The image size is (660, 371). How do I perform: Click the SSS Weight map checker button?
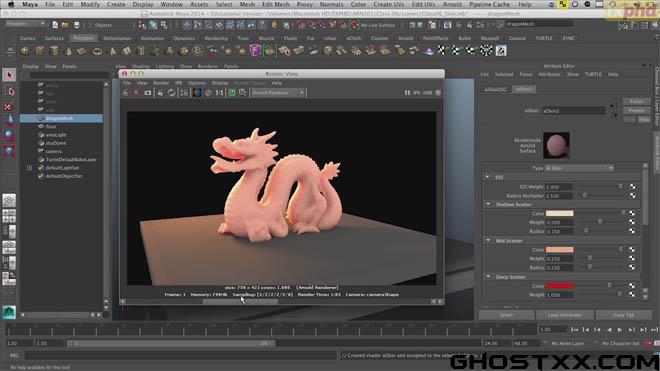pyautogui.click(x=632, y=187)
